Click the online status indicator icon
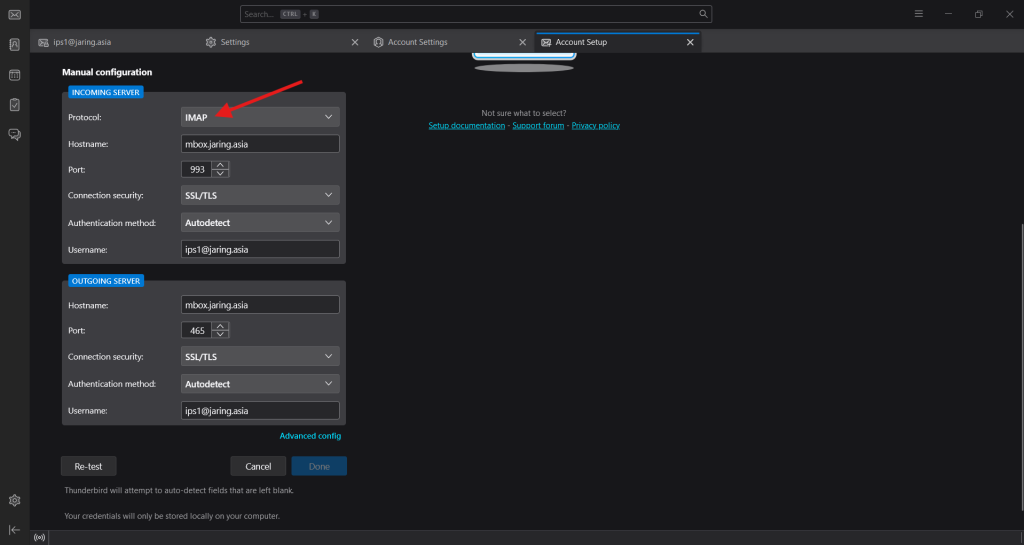Screen dimensions: 1024x545 (x=39, y=537)
